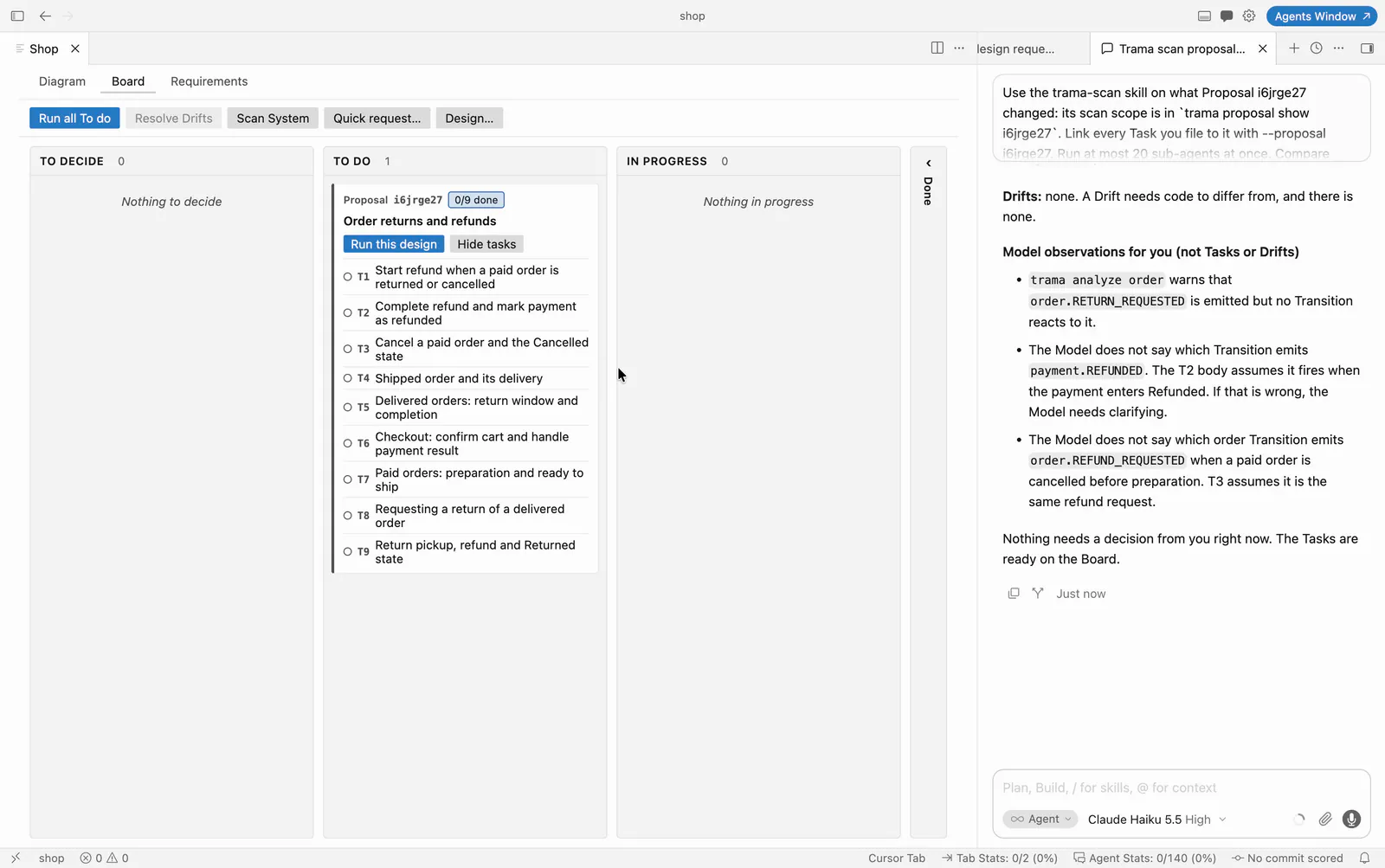Screen dimensions: 1385x868
Task: Toggle the bottom panel layout icon
Action: click(1204, 16)
